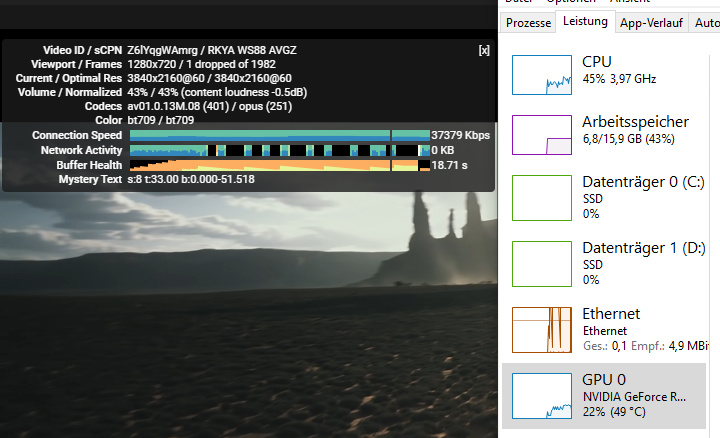Click the Connection Speed bar graph
720x438 pixels.
coord(280,135)
